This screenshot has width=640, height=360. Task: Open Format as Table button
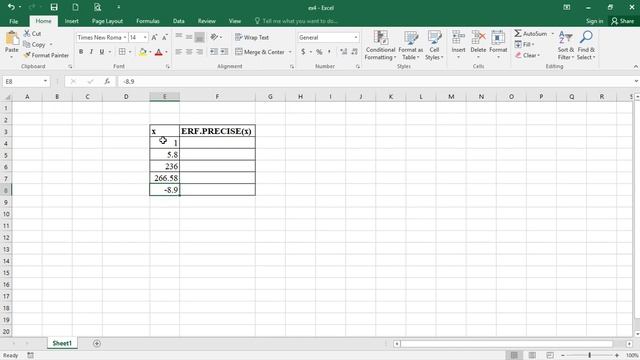point(411,45)
